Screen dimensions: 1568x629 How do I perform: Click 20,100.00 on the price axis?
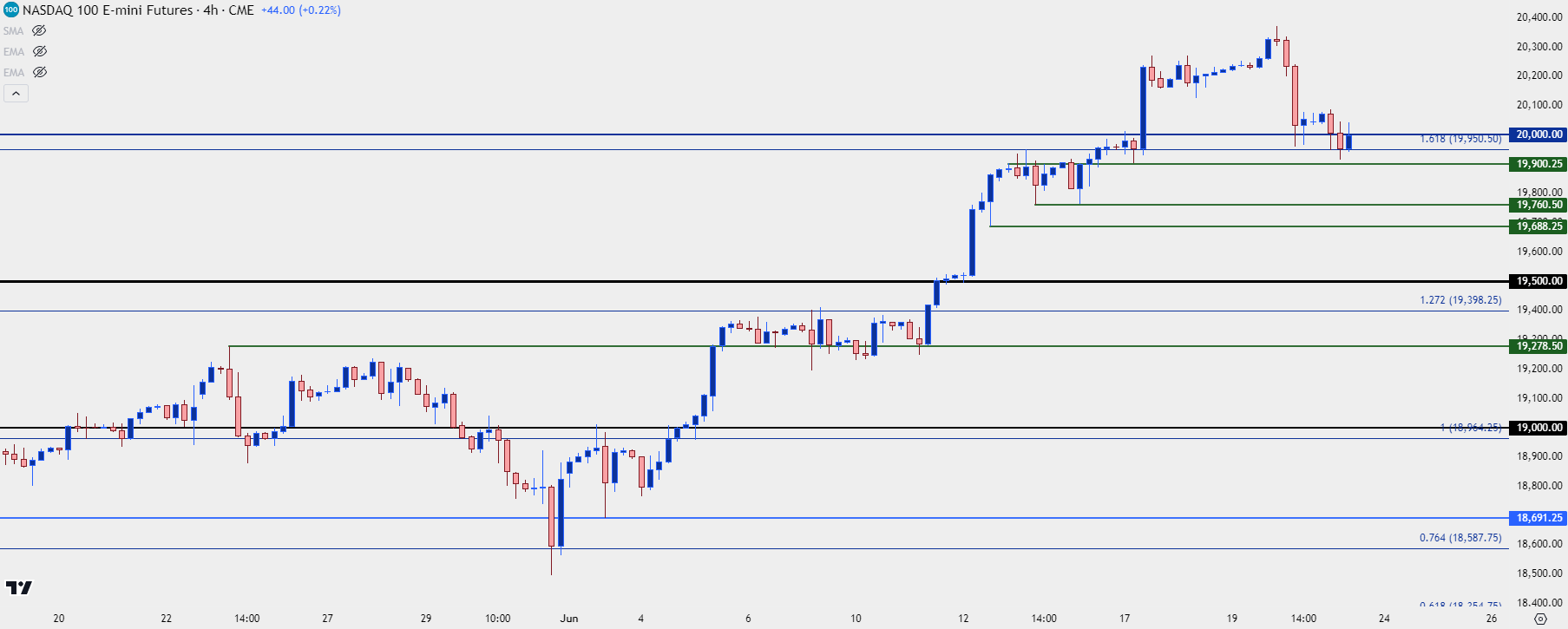[x=1539, y=105]
